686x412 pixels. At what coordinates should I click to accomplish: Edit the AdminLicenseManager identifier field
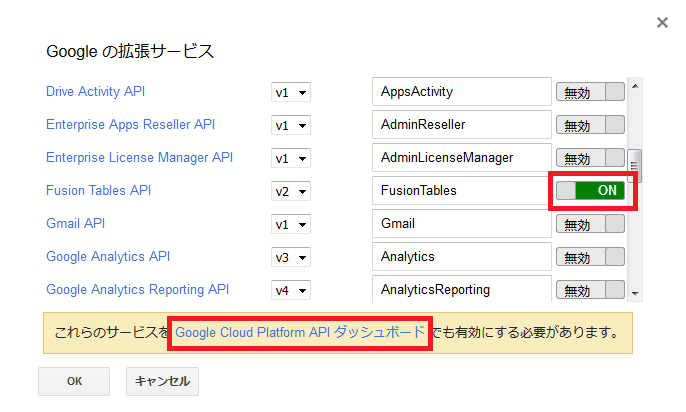[462, 157]
